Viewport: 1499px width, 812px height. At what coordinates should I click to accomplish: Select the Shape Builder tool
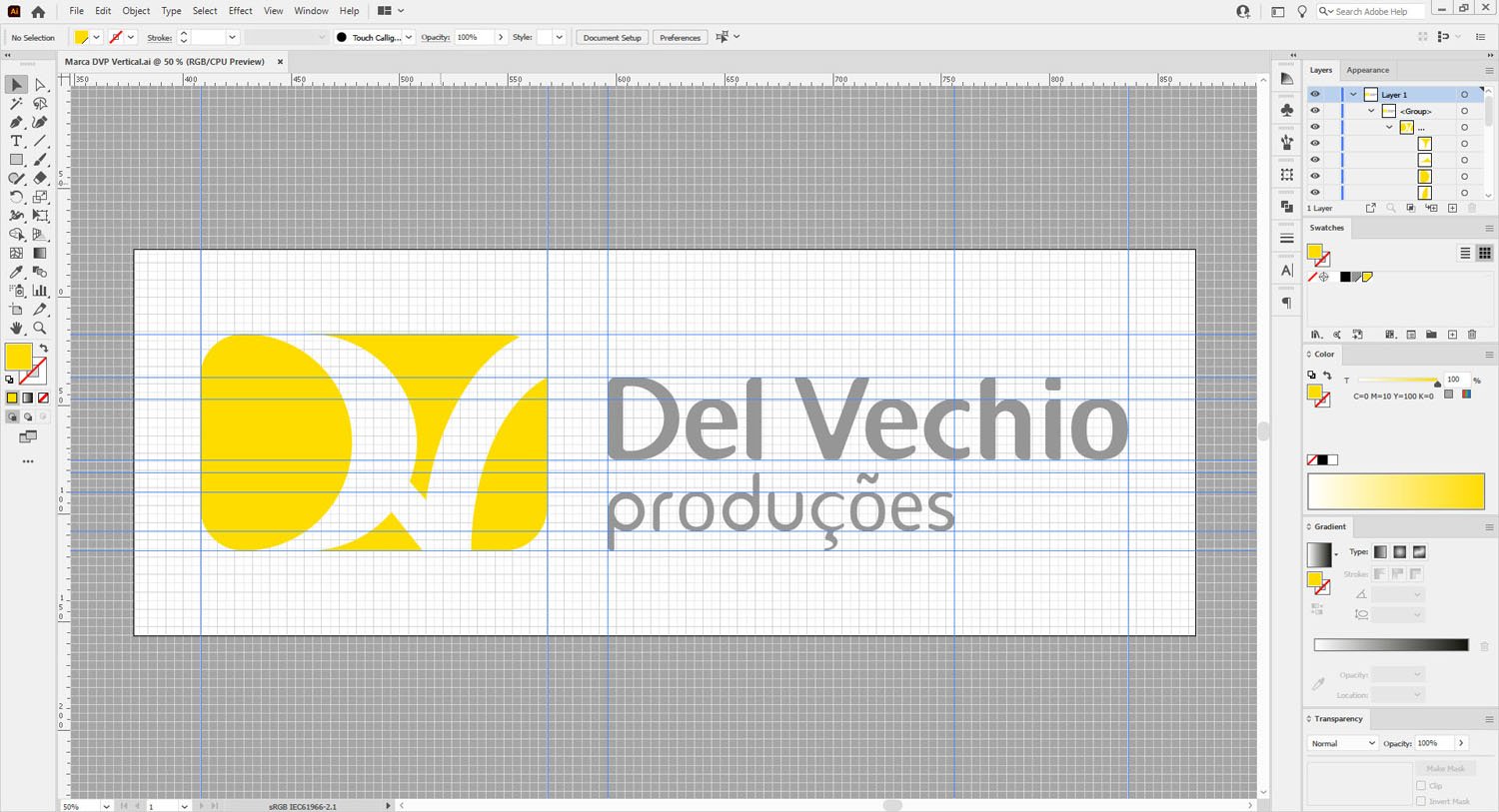tap(16, 235)
